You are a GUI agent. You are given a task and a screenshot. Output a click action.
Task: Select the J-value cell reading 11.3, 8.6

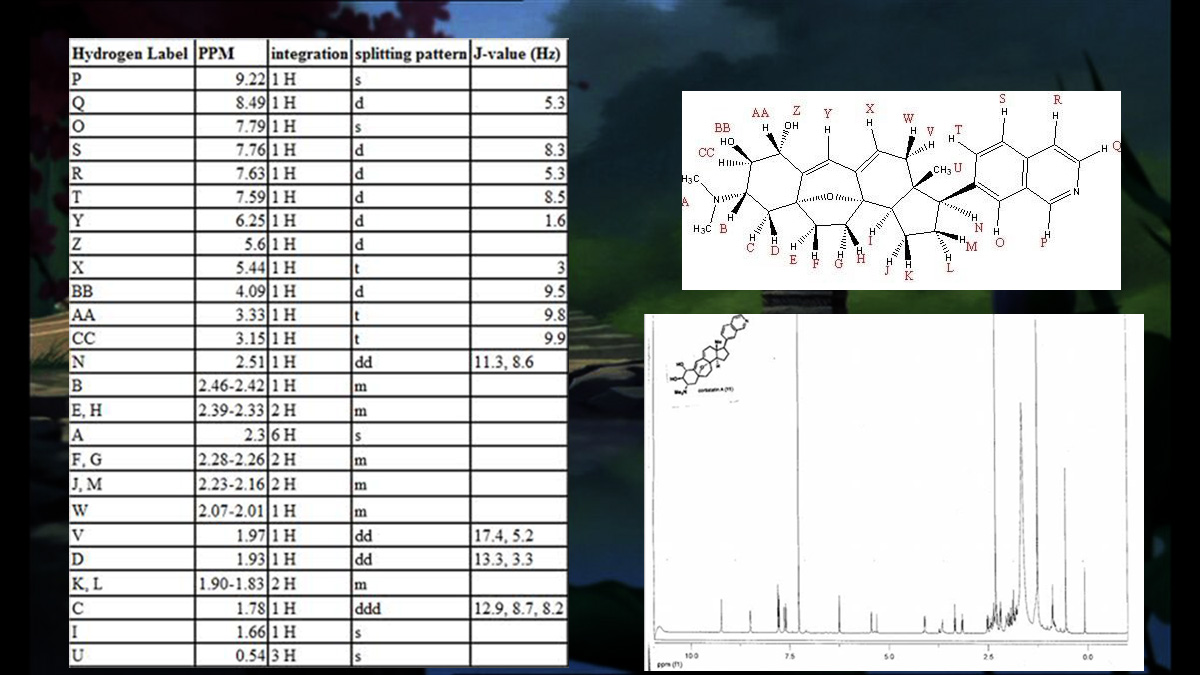coord(518,363)
